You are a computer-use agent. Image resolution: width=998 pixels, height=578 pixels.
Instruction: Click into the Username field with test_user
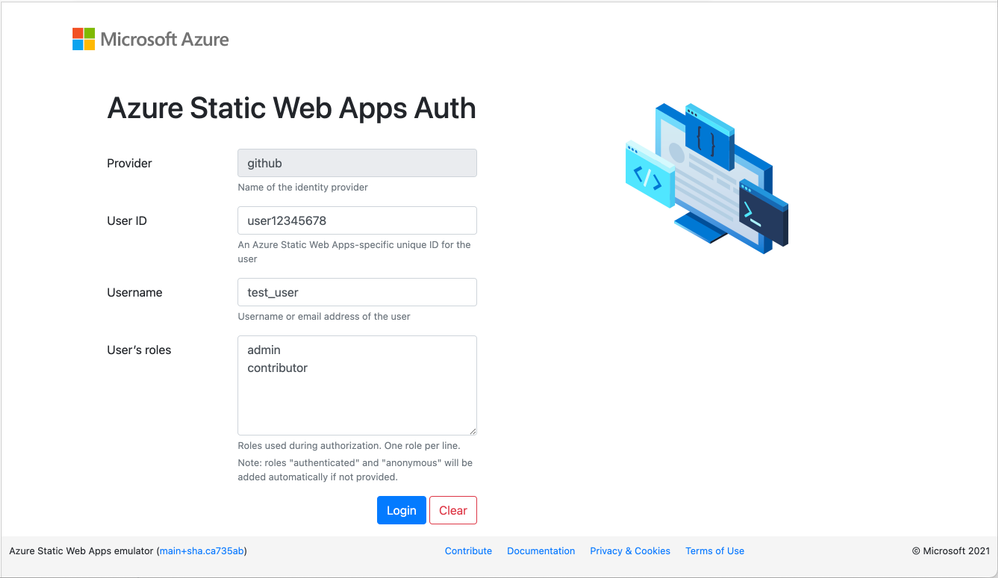(357, 292)
